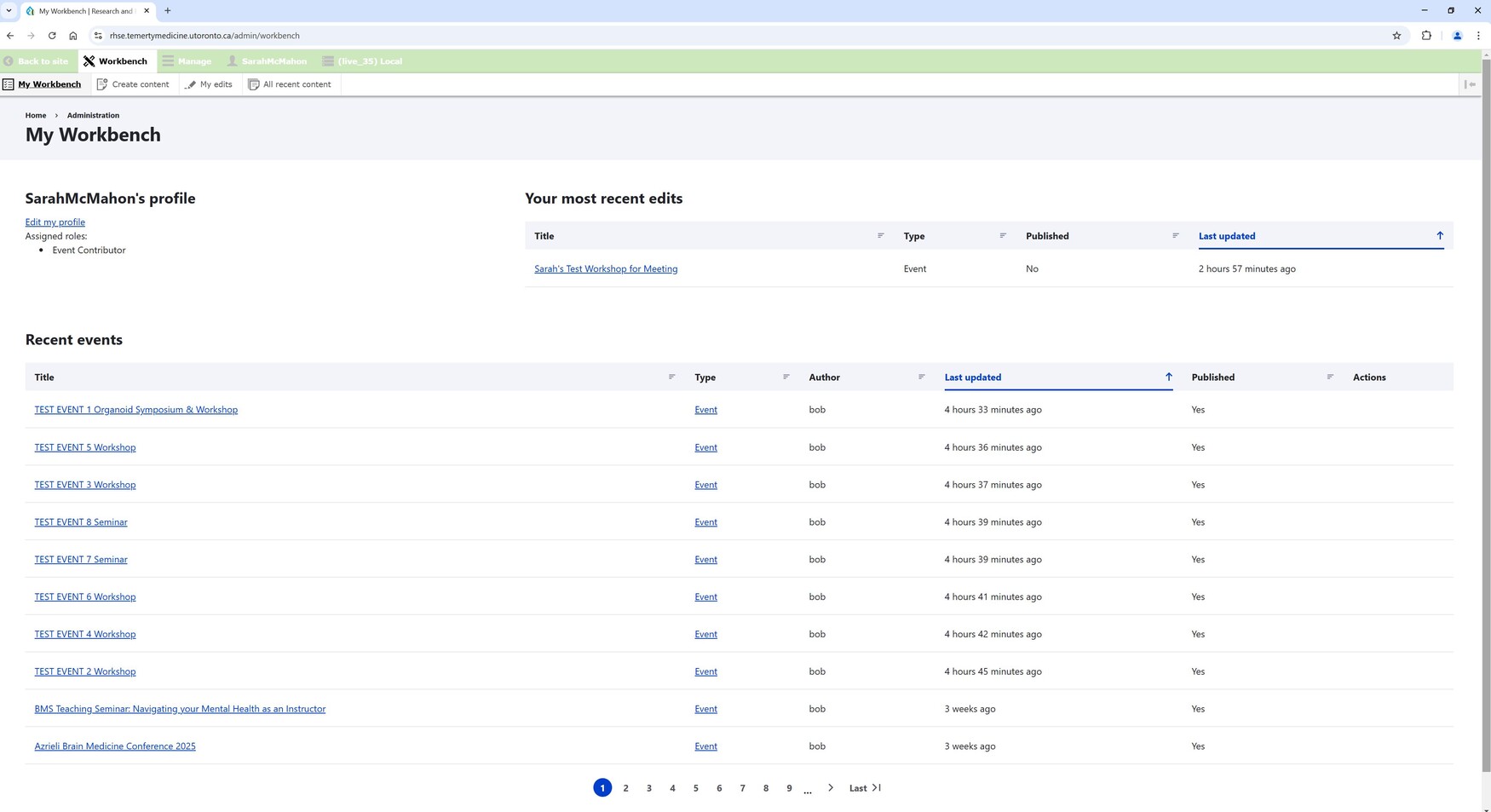Viewport: 1491px width, 812px height.
Task: Sort recent edits by Type
Action: [954, 236]
